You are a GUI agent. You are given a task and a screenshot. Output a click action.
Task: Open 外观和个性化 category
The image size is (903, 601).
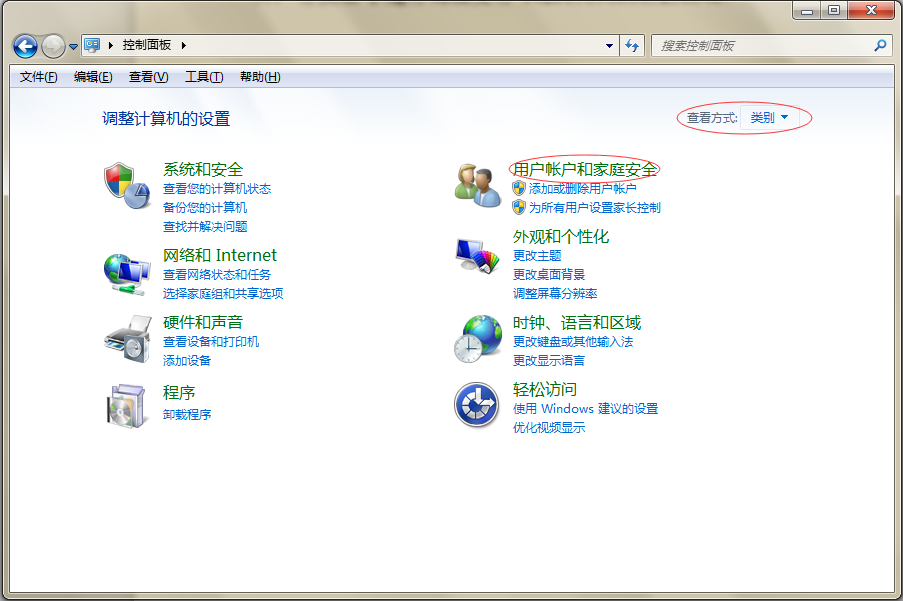click(561, 237)
